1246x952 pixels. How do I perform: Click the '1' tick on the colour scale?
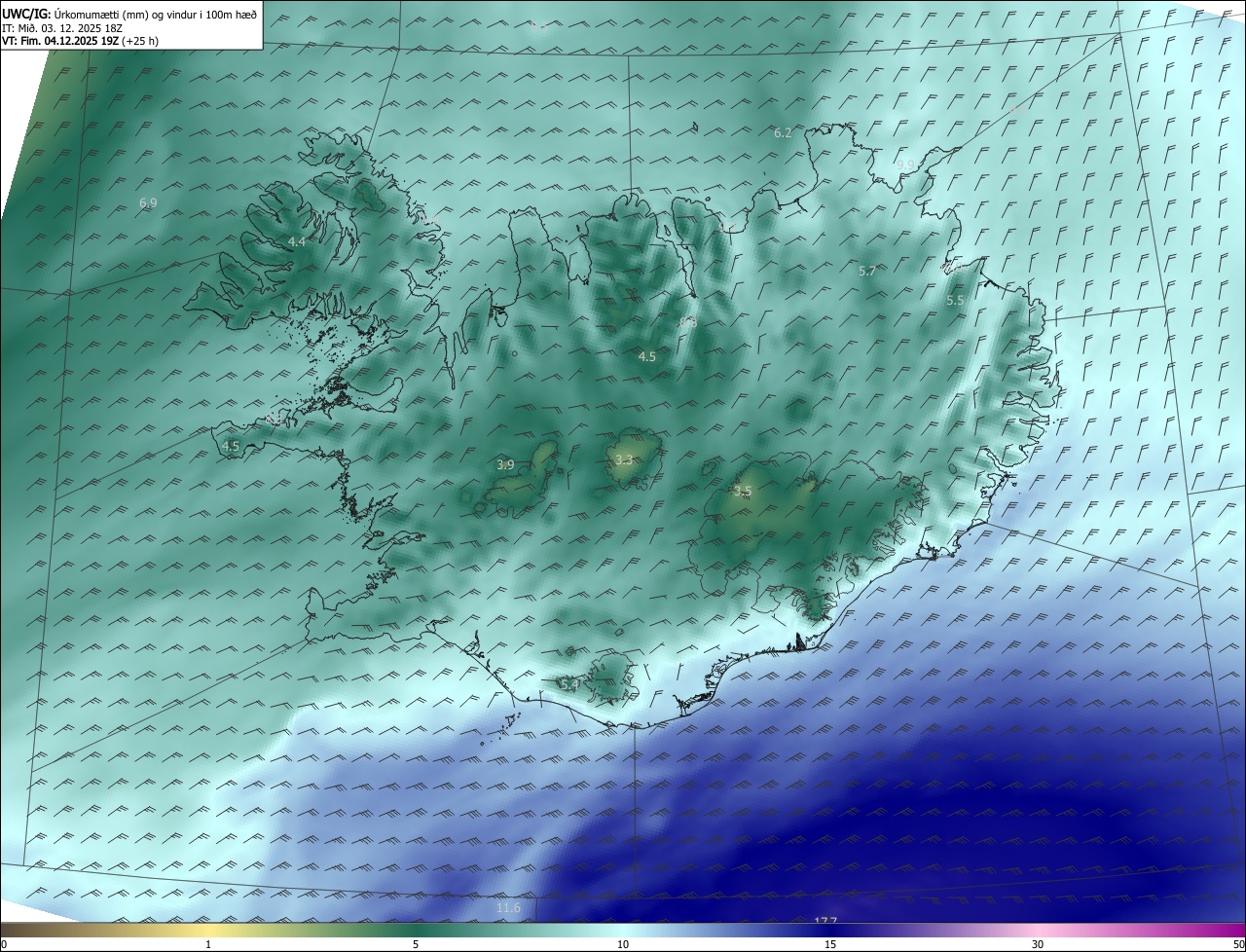point(208,944)
